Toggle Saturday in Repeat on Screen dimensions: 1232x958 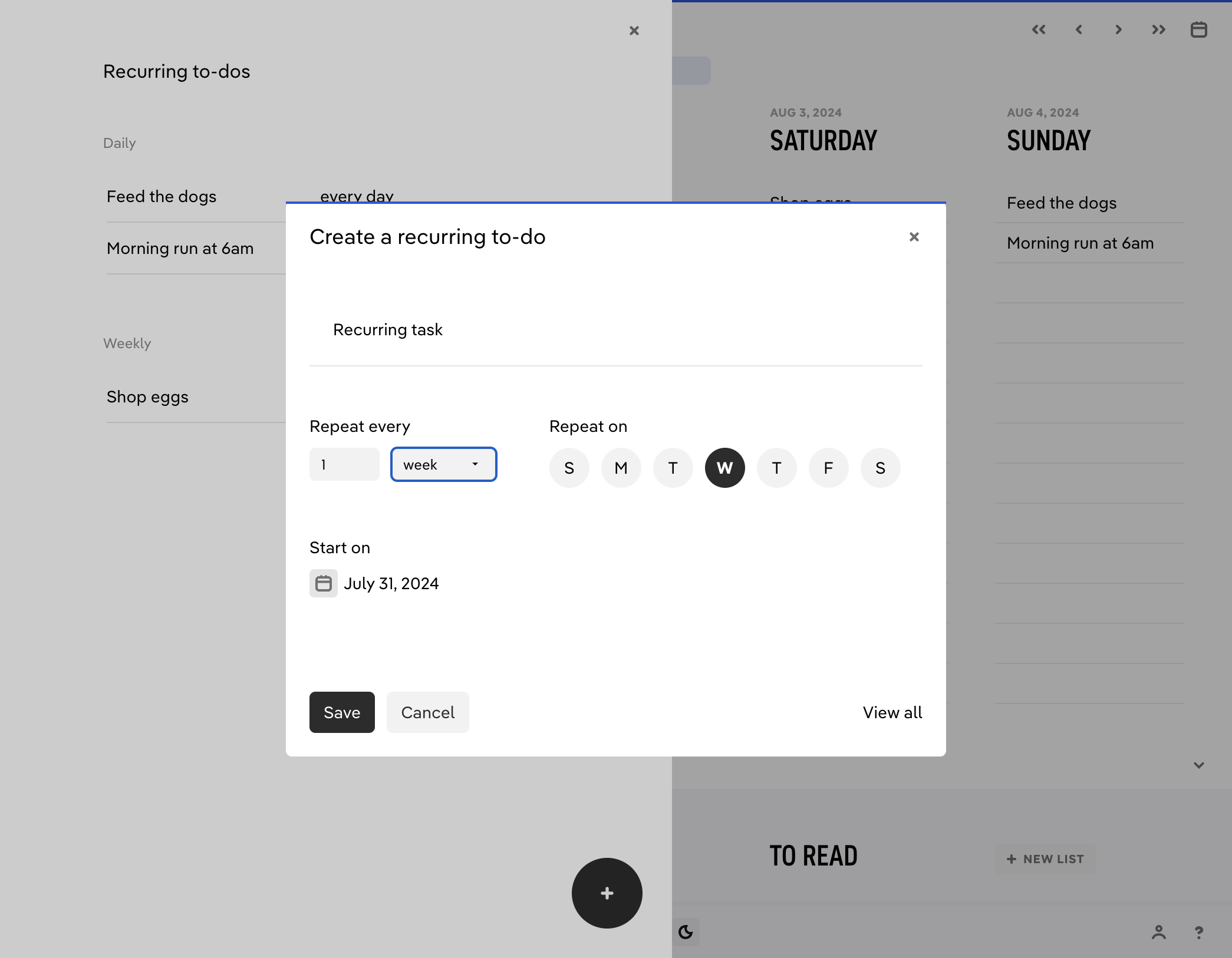(x=881, y=468)
